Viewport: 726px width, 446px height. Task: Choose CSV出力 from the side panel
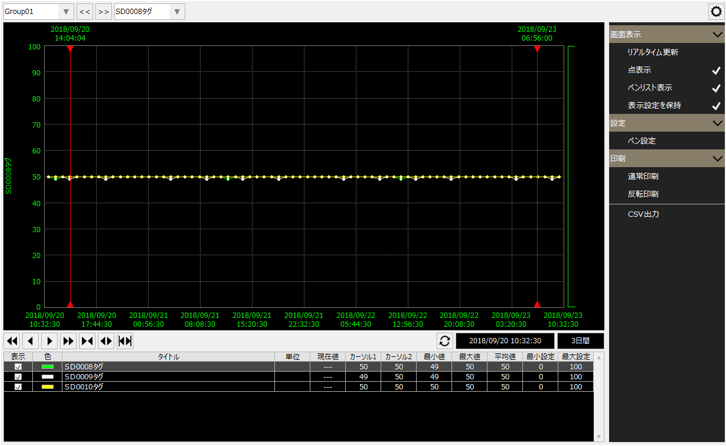coord(643,214)
